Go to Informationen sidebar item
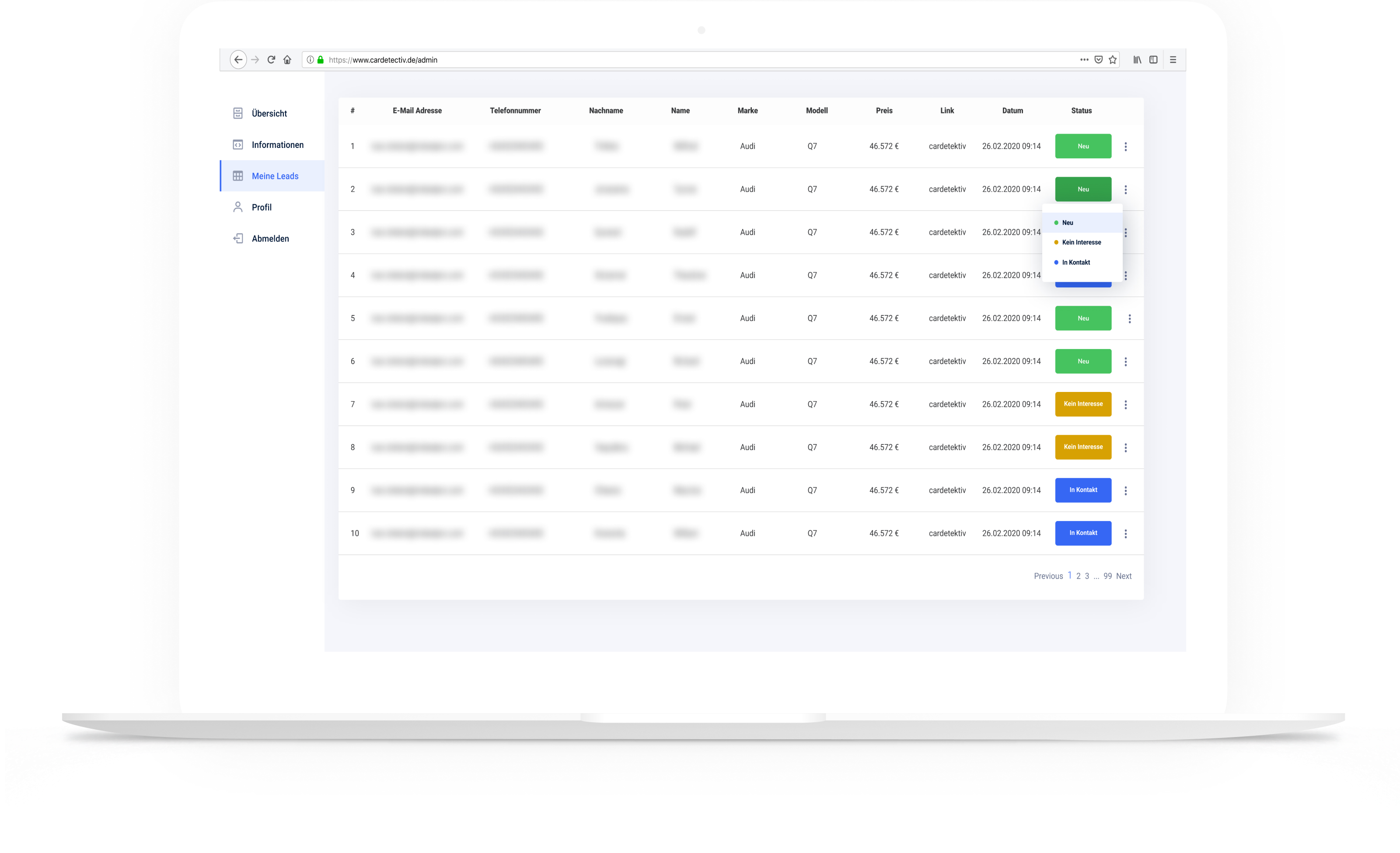This screenshot has width=1400, height=853. coord(277,145)
